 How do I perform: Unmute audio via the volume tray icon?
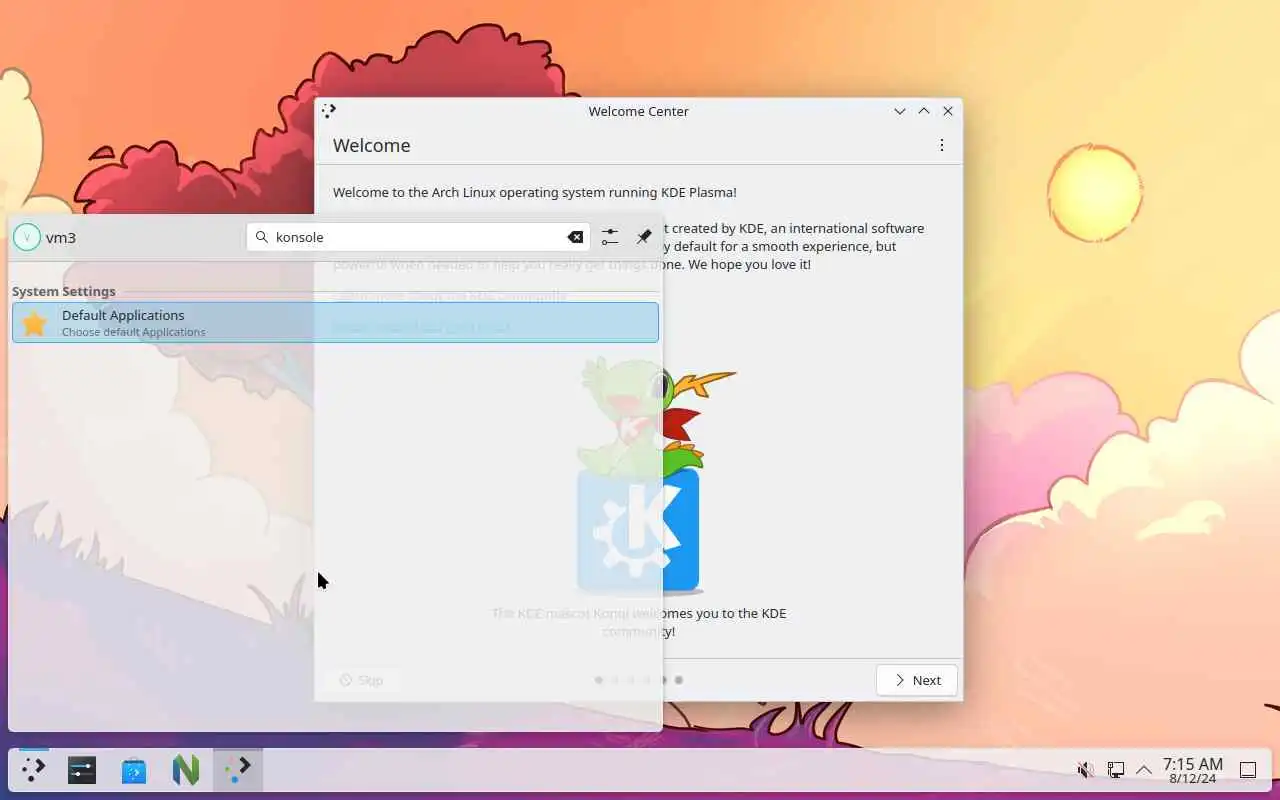(x=1086, y=770)
